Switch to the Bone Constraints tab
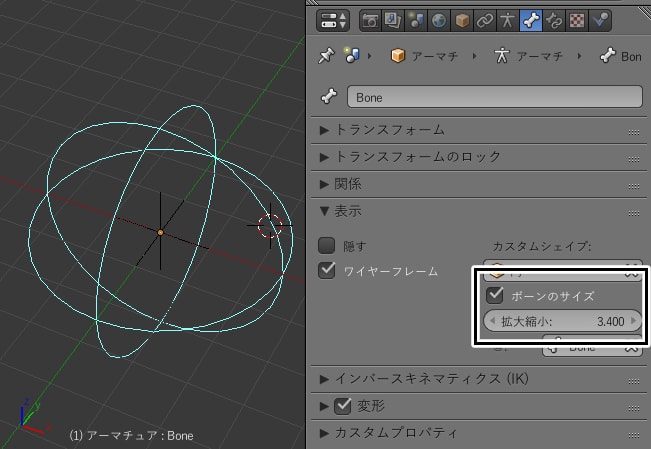 pos(554,20)
